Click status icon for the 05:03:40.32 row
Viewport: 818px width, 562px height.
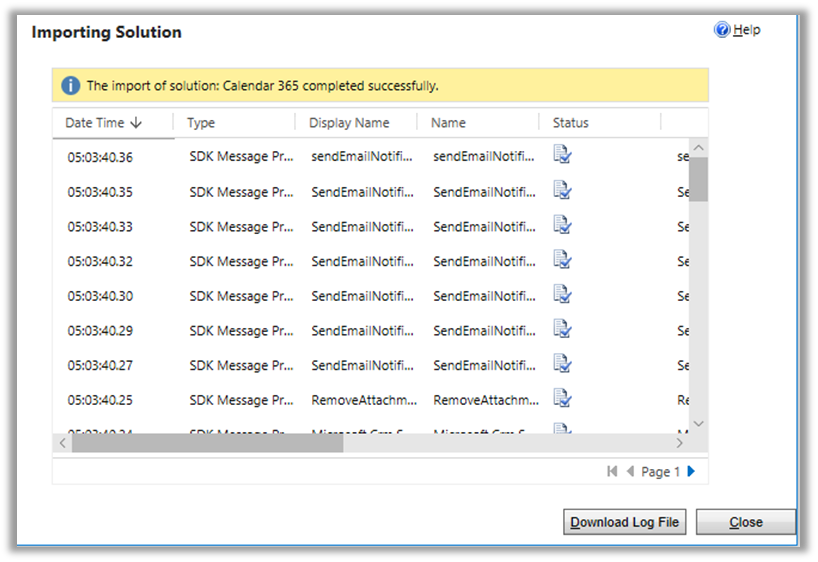[x=563, y=260]
